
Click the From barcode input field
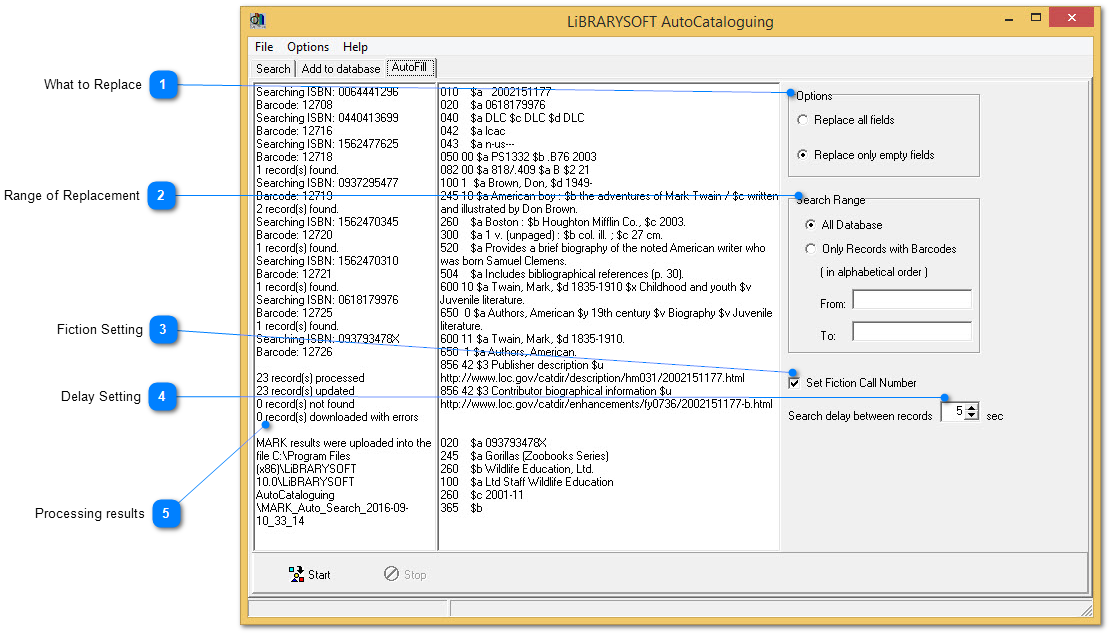pos(912,300)
